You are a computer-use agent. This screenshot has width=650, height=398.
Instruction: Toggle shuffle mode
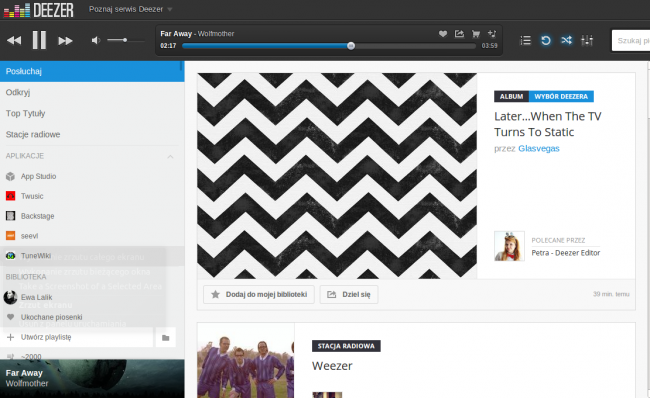tap(566, 40)
